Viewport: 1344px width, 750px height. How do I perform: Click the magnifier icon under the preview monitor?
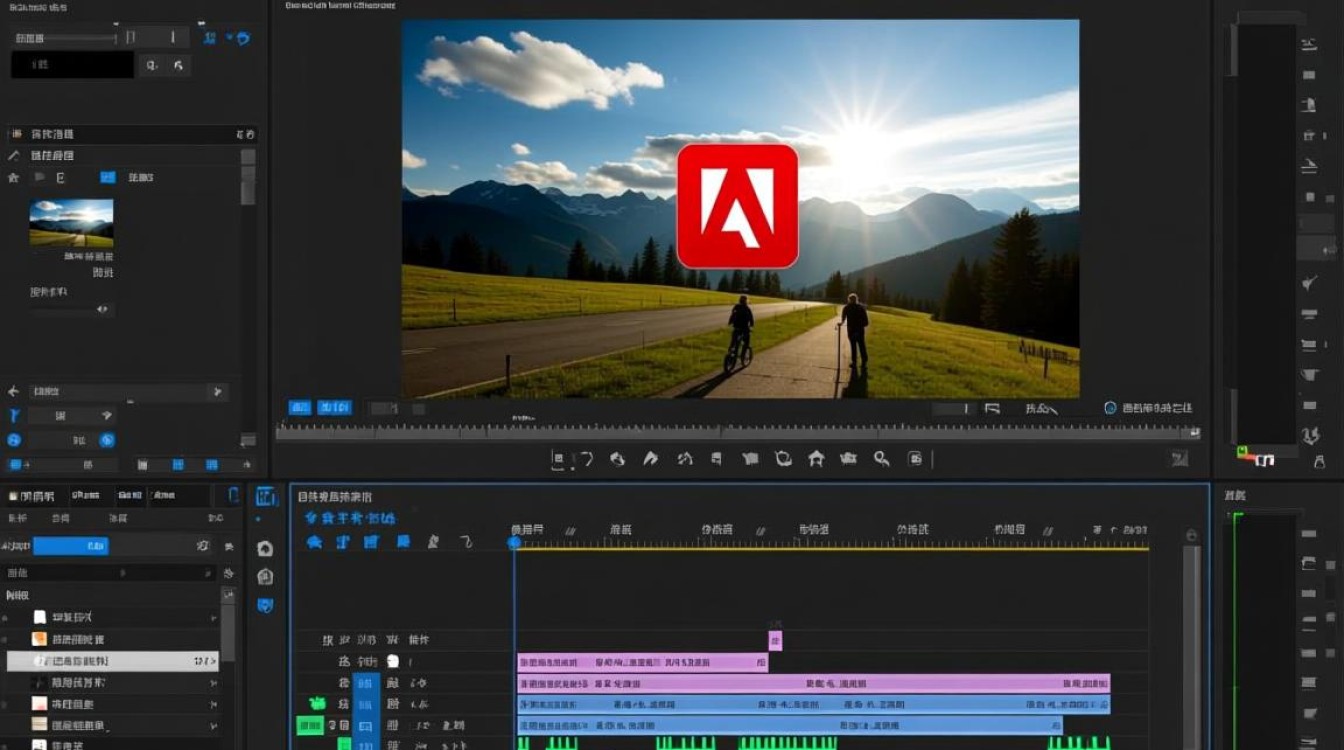click(x=882, y=458)
